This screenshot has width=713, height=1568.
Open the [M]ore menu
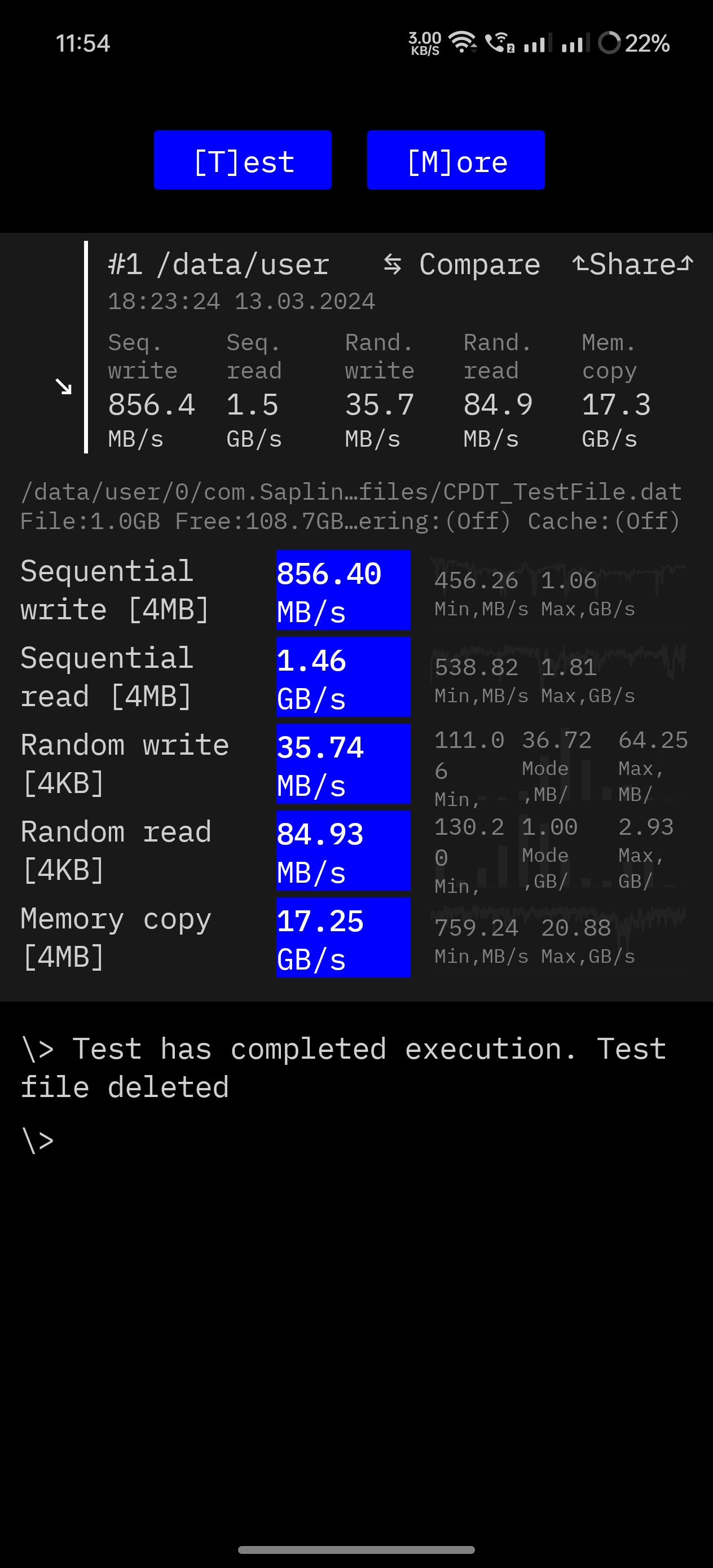(455, 160)
